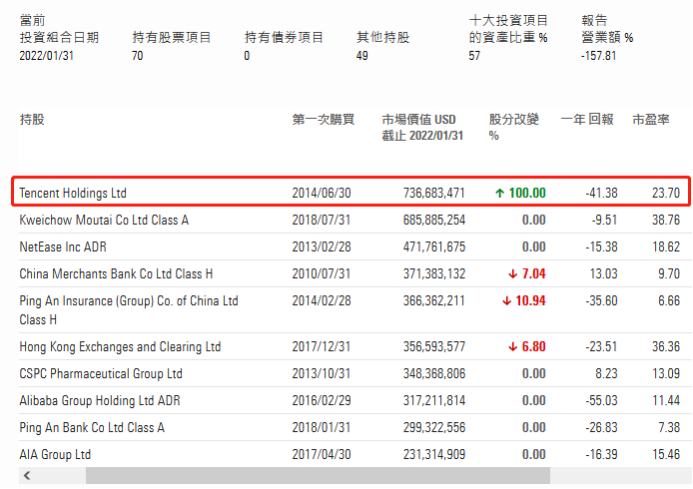Sort by 第一次購買 column header

click(x=323, y=120)
